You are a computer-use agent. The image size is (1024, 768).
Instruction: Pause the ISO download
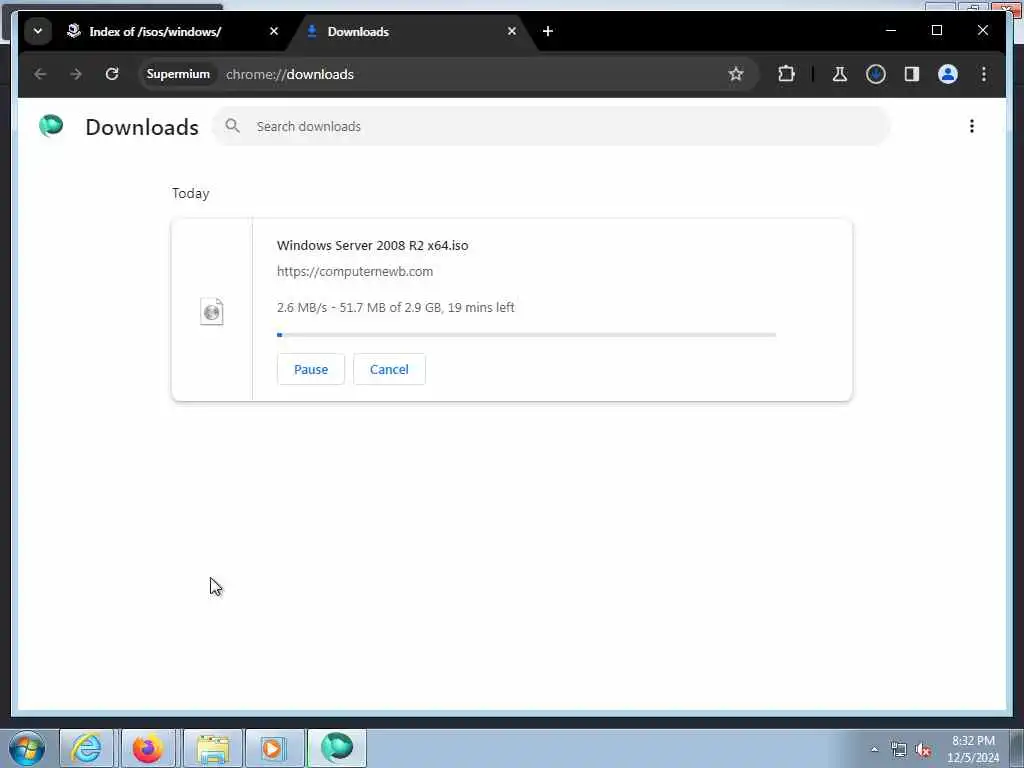coord(311,370)
